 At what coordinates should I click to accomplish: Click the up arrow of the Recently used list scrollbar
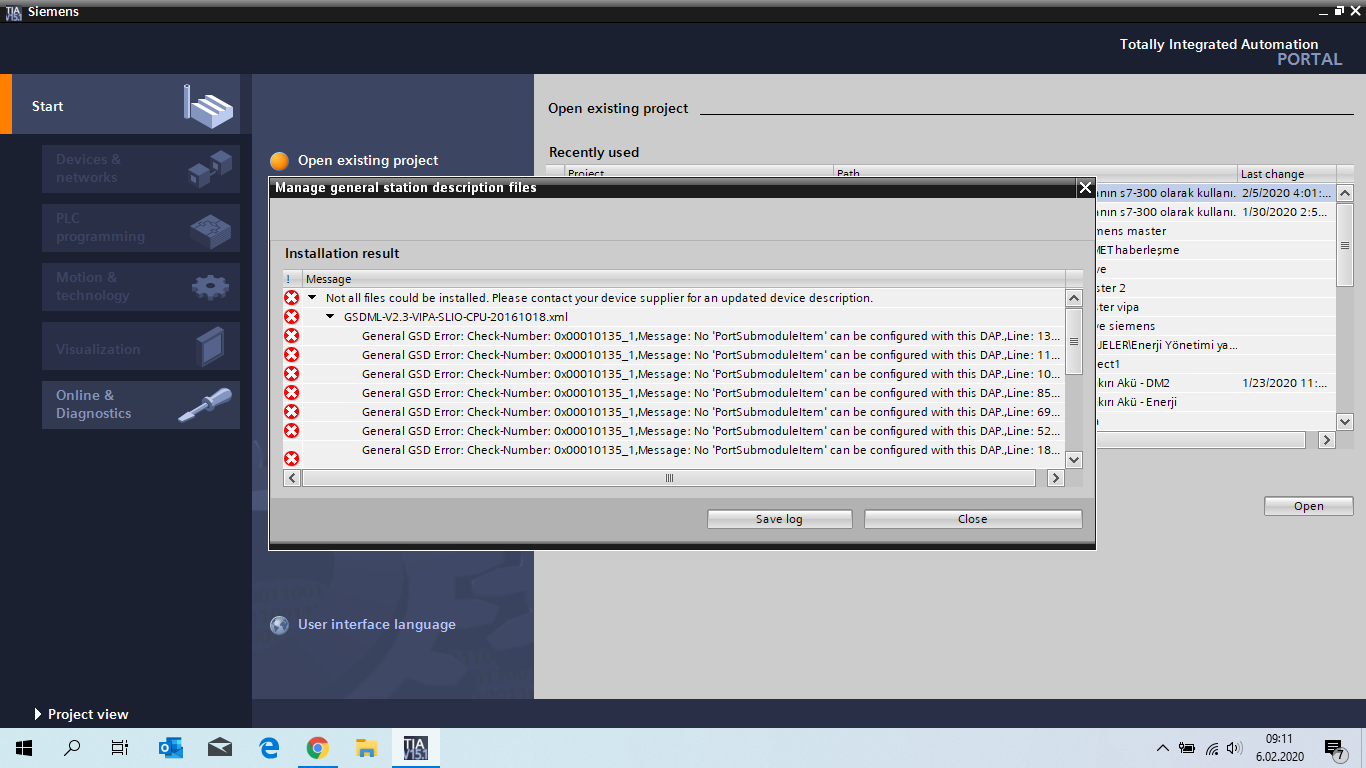[x=1345, y=193]
